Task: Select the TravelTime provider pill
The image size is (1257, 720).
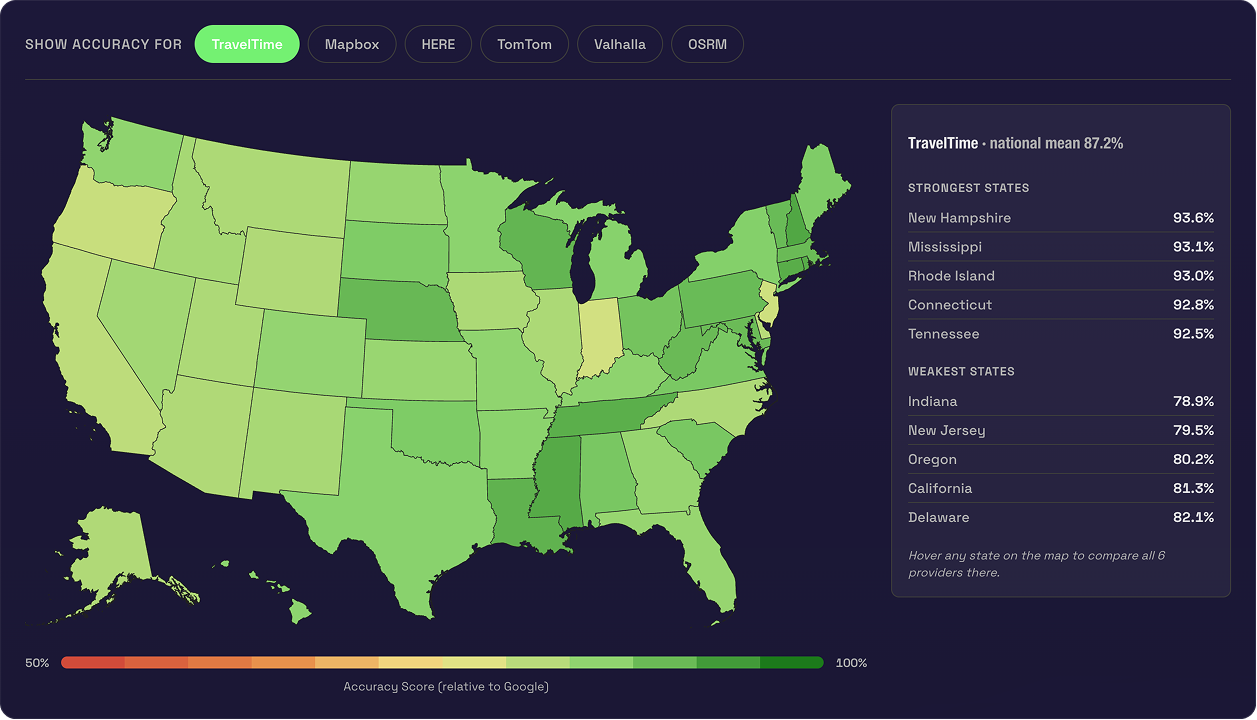Action: (247, 44)
